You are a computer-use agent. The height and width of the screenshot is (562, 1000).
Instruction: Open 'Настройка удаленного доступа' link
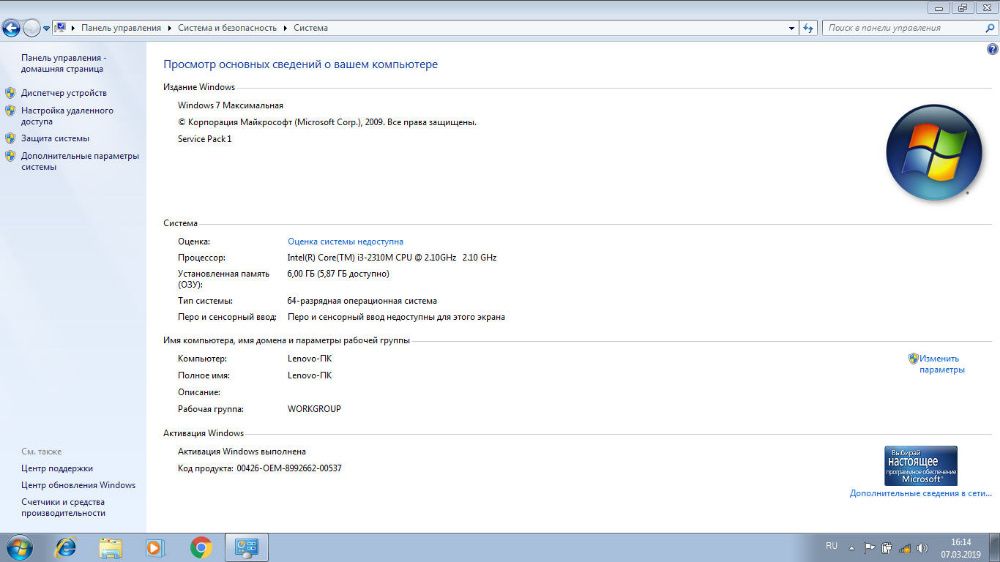(67, 116)
